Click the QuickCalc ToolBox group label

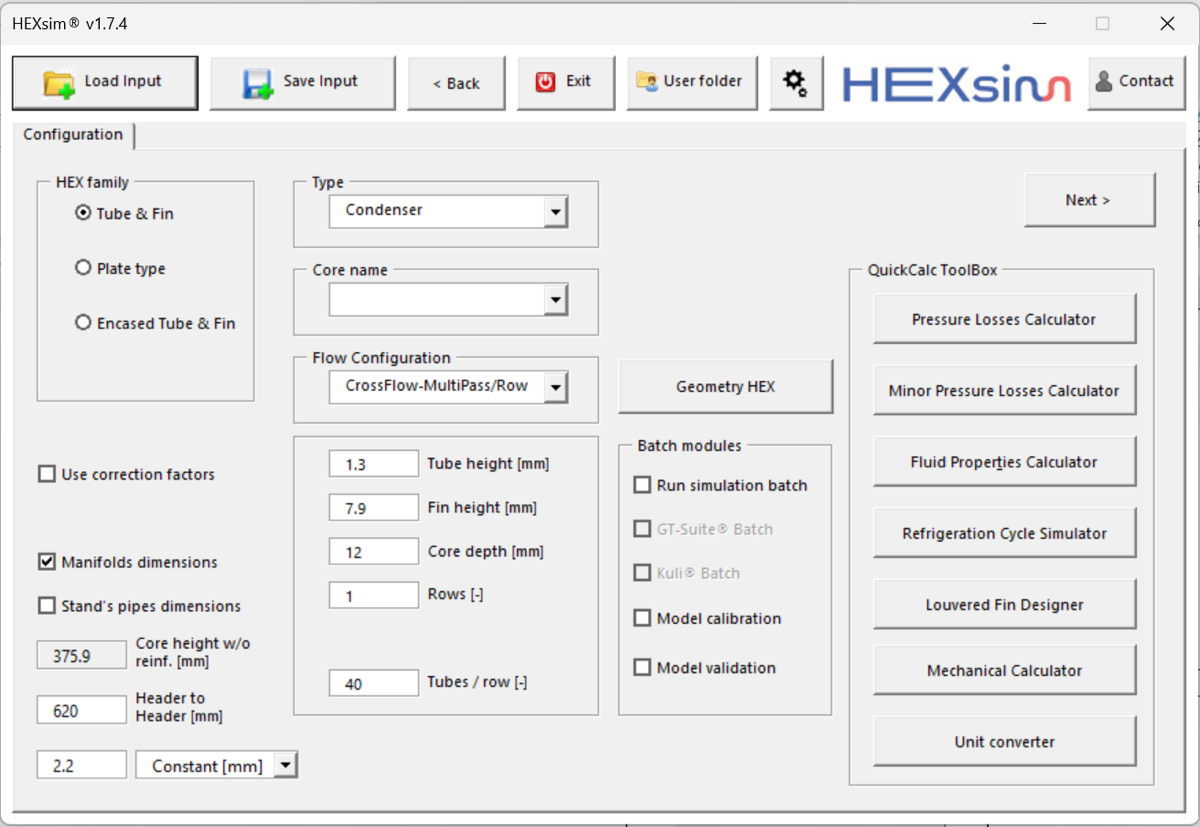pyautogui.click(x=932, y=270)
